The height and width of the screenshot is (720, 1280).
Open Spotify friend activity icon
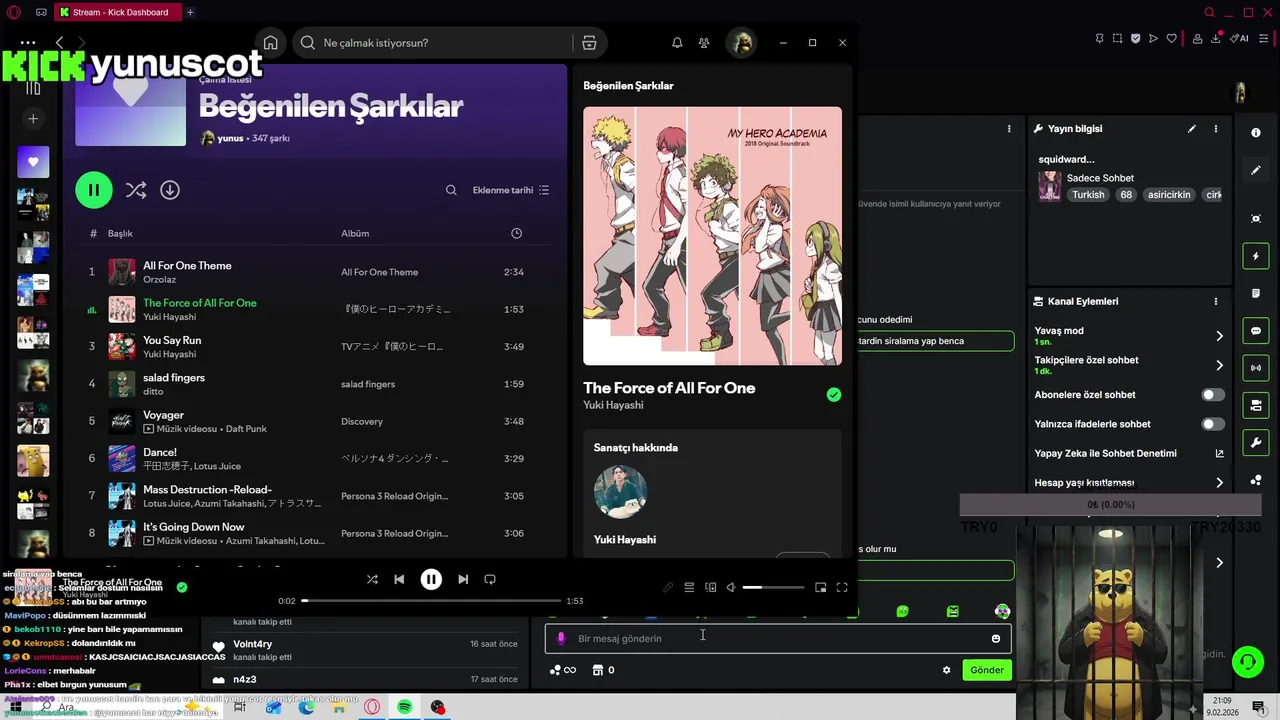coord(704,43)
